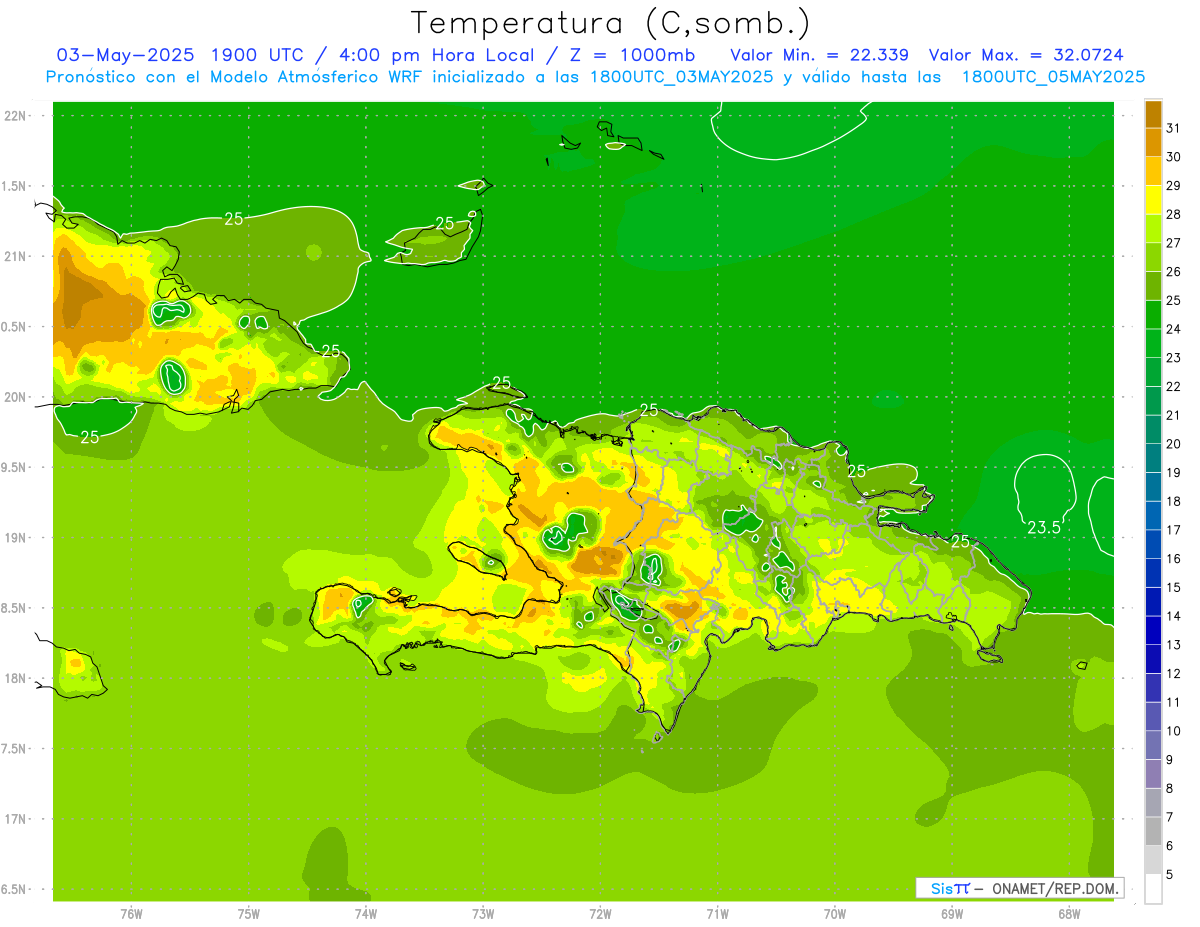Image resolution: width=1200 pixels, height=927 pixels.
Task: Click the "72W" longitude axis label
Action: click(600, 913)
